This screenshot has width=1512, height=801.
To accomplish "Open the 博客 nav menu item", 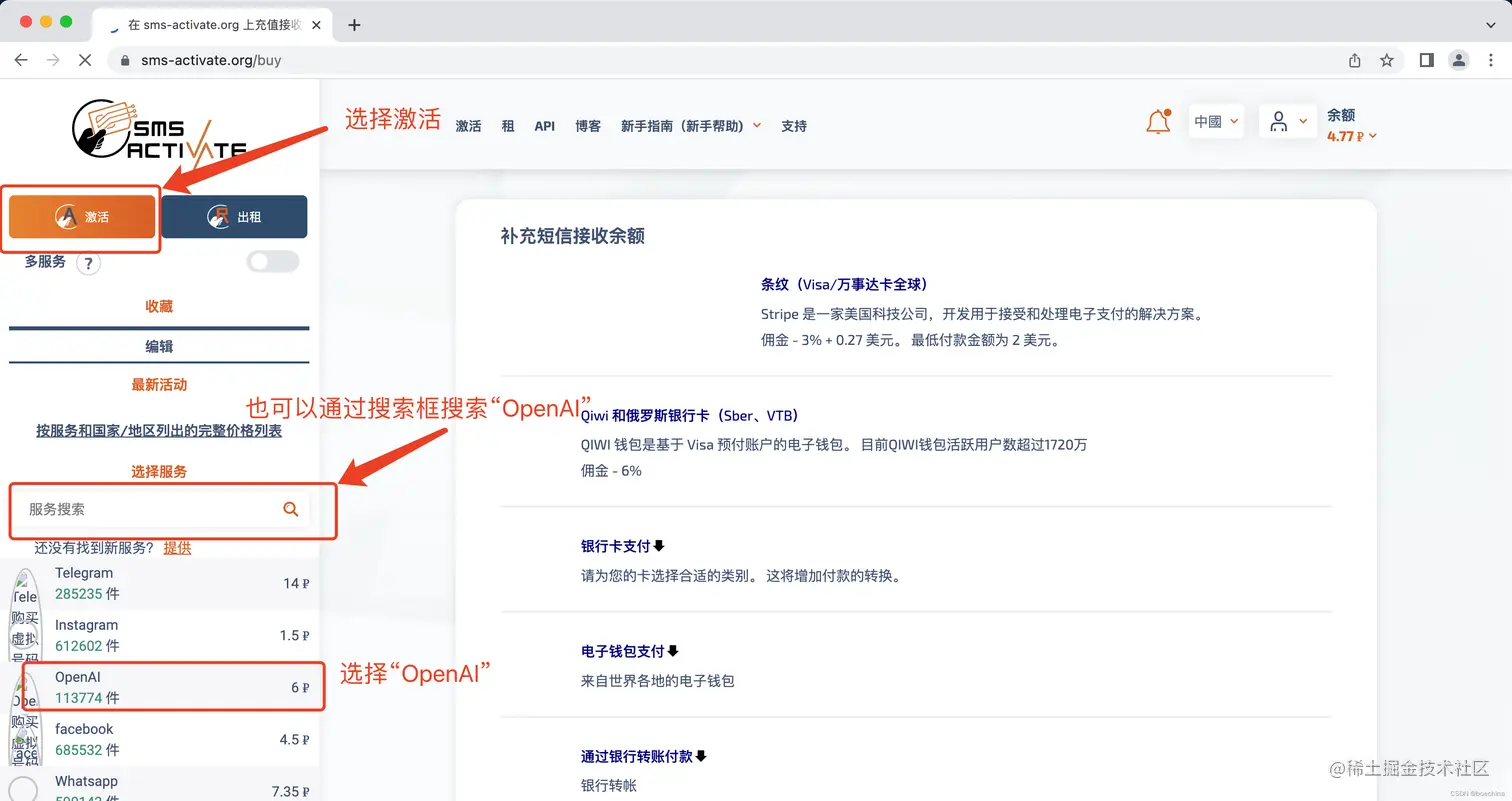I will coord(588,126).
